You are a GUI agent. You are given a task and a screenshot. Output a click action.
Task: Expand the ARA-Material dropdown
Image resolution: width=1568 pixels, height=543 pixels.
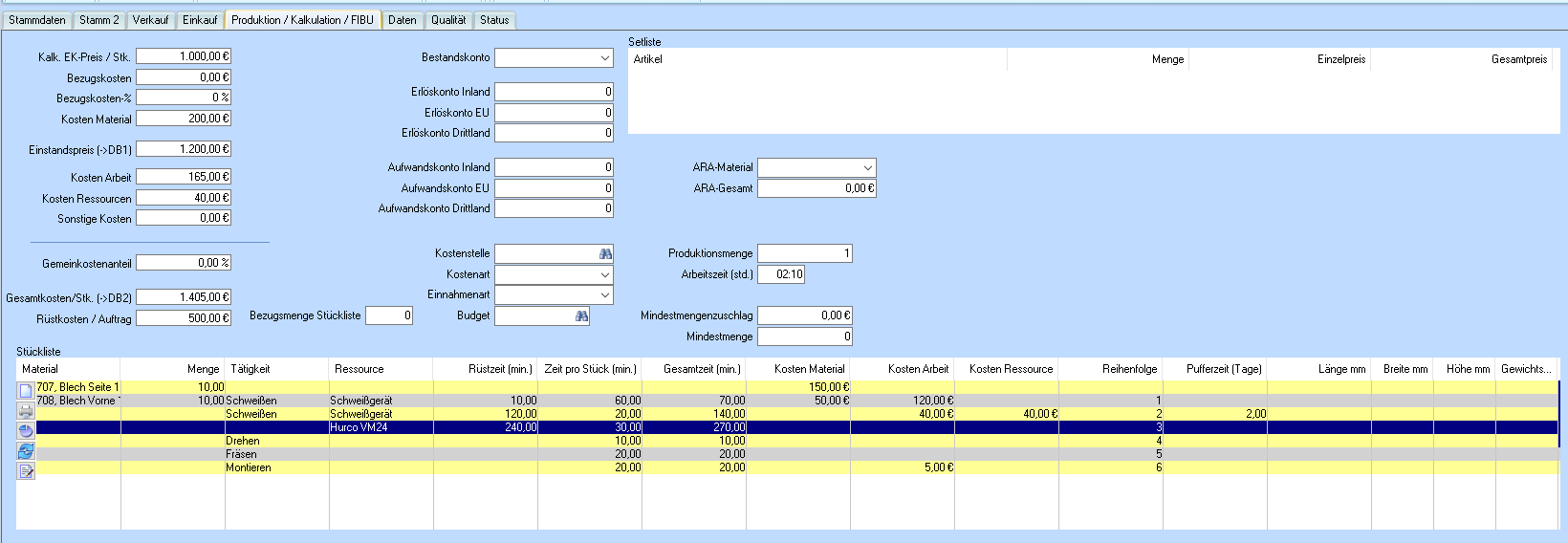pos(867,168)
